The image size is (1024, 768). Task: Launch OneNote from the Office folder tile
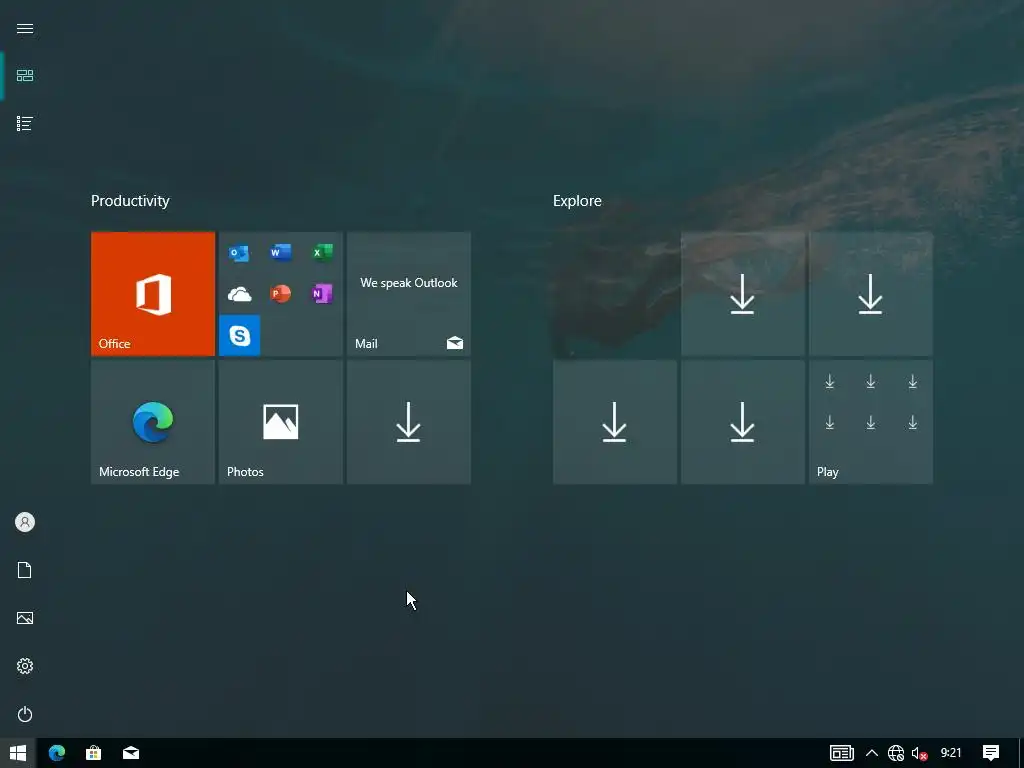[x=323, y=294]
